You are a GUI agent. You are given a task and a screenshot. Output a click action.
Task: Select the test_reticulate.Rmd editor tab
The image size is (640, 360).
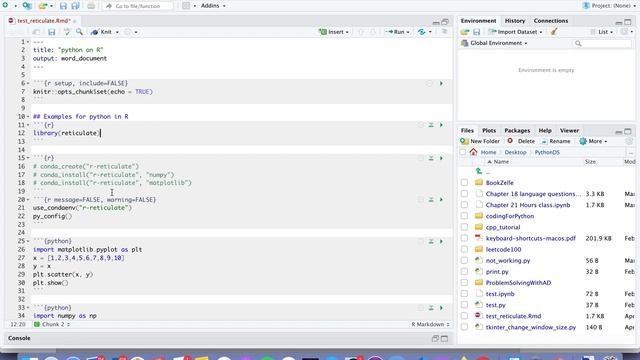point(44,21)
